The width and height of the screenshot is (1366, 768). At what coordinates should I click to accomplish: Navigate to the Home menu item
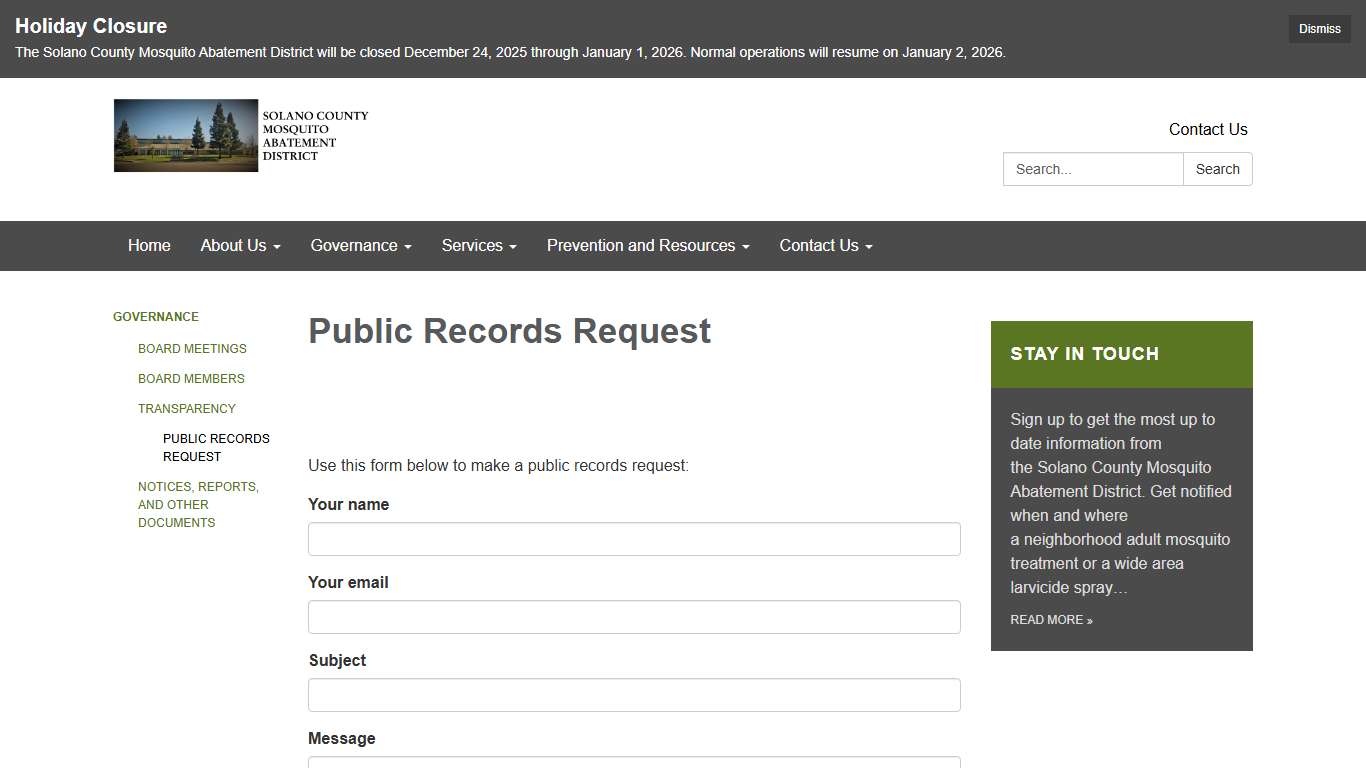click(x=149, y=245)
